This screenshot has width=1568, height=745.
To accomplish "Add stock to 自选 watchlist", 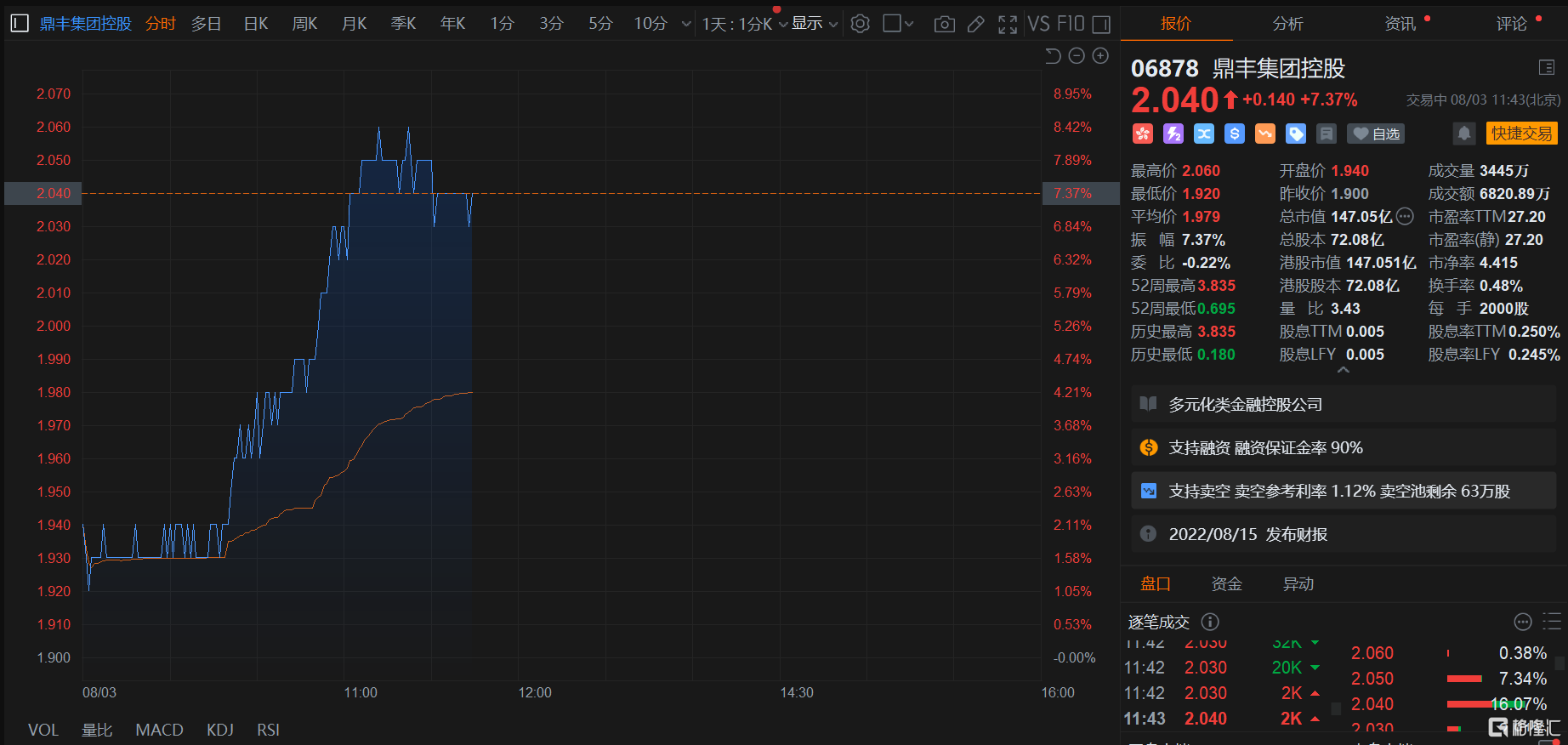I will [1377, 134].
